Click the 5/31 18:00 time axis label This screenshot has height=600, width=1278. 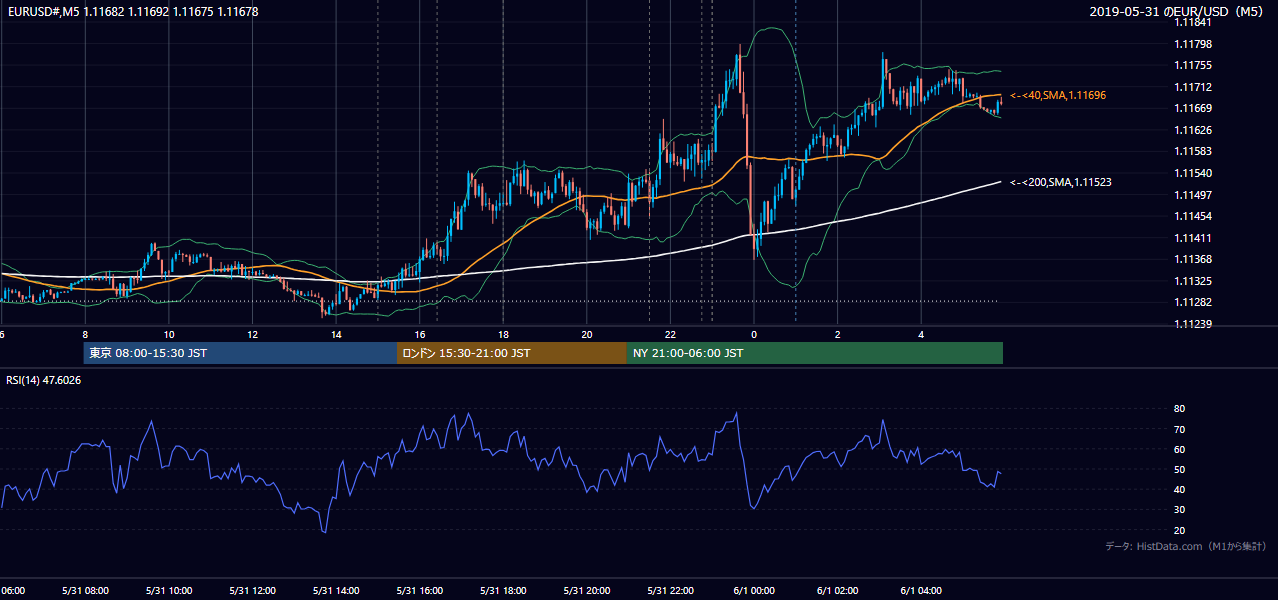pos(504,591)
